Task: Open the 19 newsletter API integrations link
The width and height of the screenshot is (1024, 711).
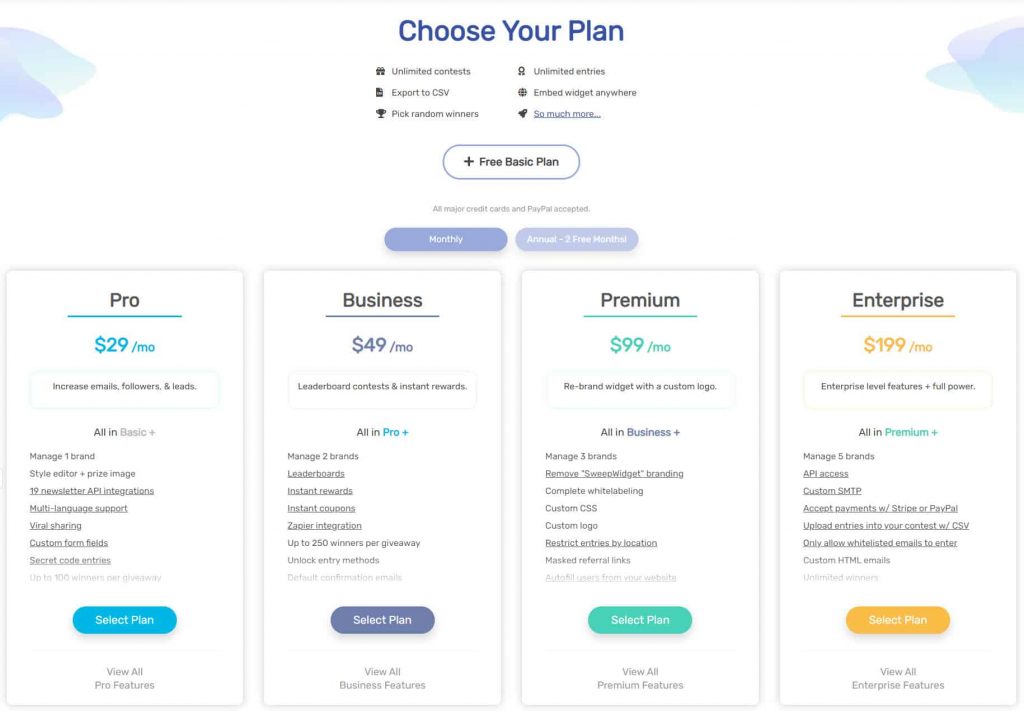Action: coord(92,491)
